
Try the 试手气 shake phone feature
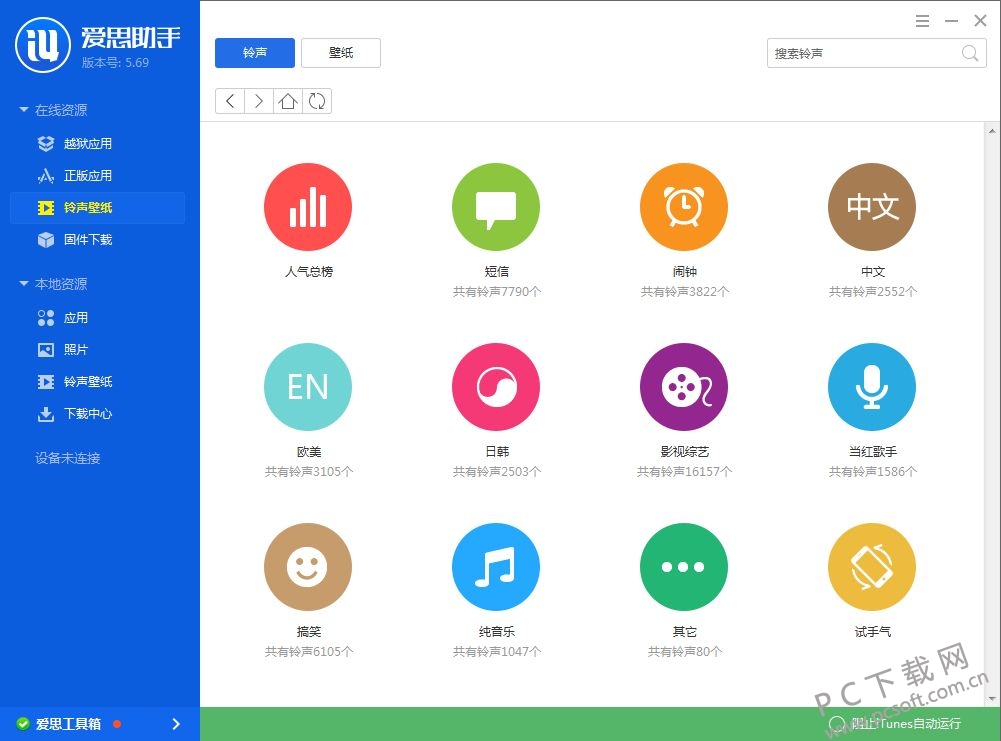tap(871, 566)
